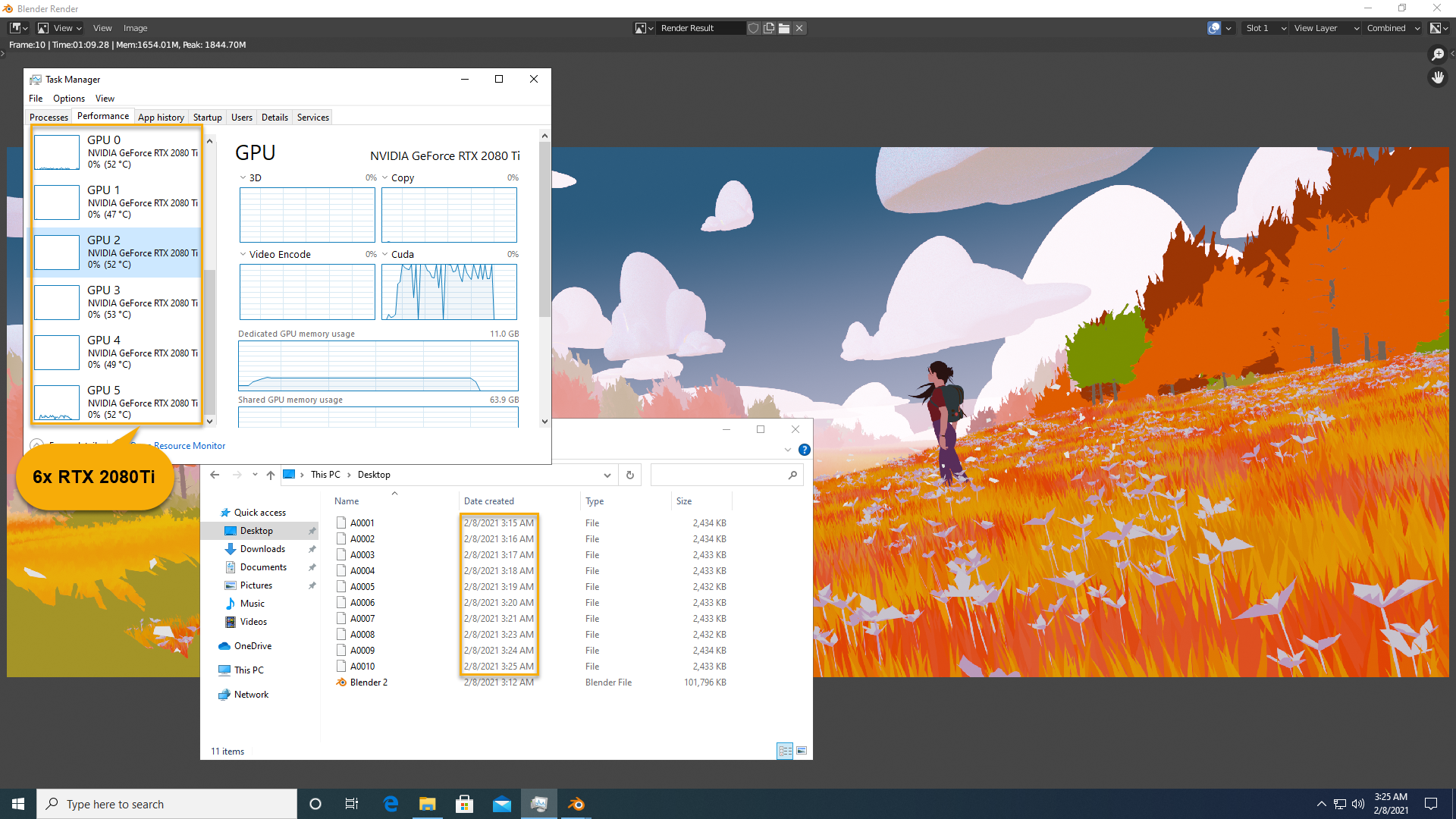This screenshot has height=819, width=1456.
Task: Toggle the Combined render pass dropdown
Action: [x=1397, y=27]
